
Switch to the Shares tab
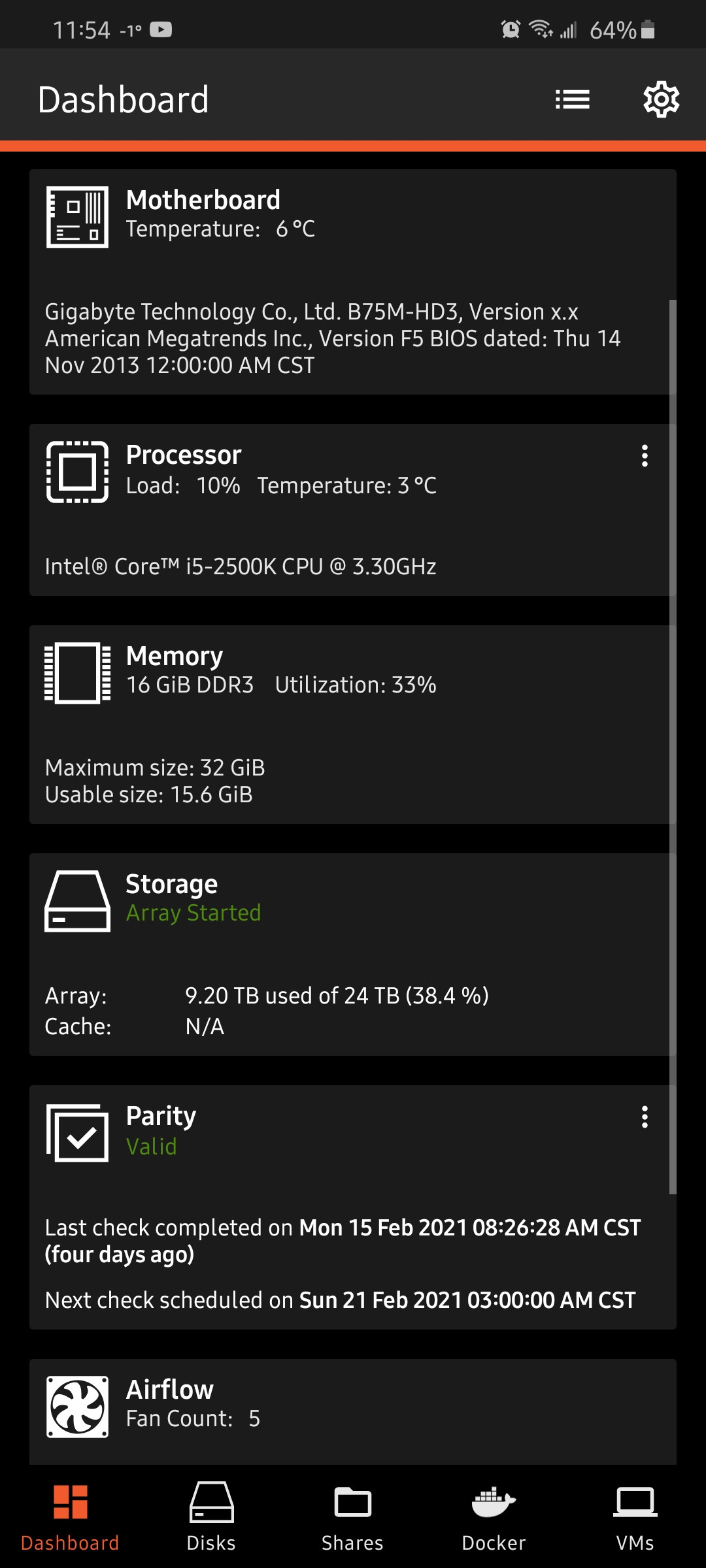(352, 1516)
